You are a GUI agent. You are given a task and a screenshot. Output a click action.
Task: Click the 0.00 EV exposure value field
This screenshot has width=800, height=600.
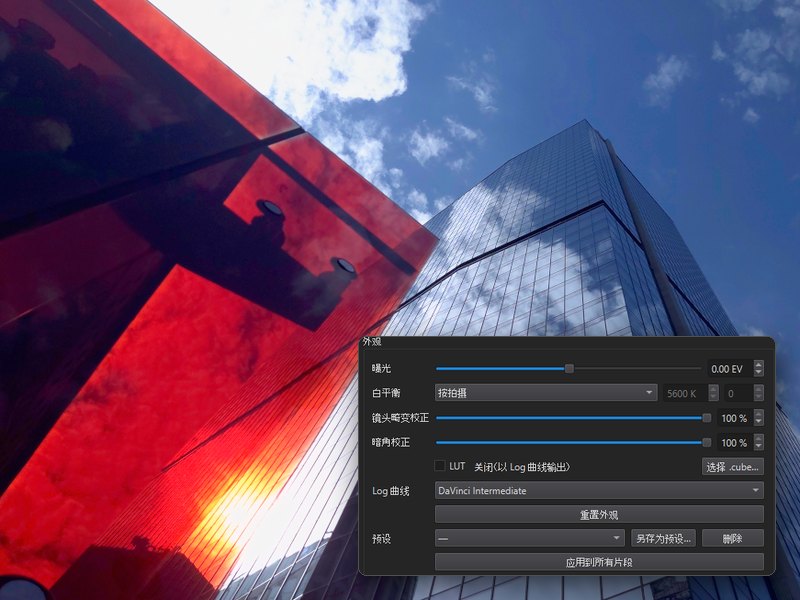(730, 368)
